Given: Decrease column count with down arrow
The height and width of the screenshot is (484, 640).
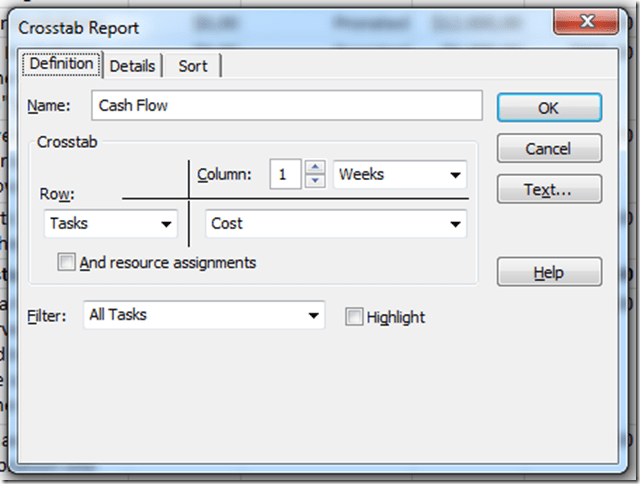Looking at the screenshot, I should (315, 181).
